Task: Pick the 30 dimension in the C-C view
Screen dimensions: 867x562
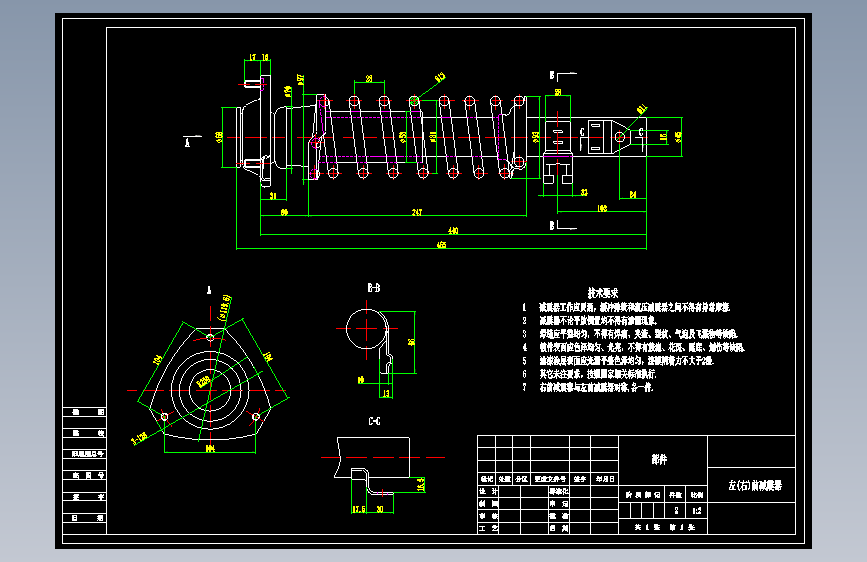Action: pyautogui.click(x=380, y=509)
